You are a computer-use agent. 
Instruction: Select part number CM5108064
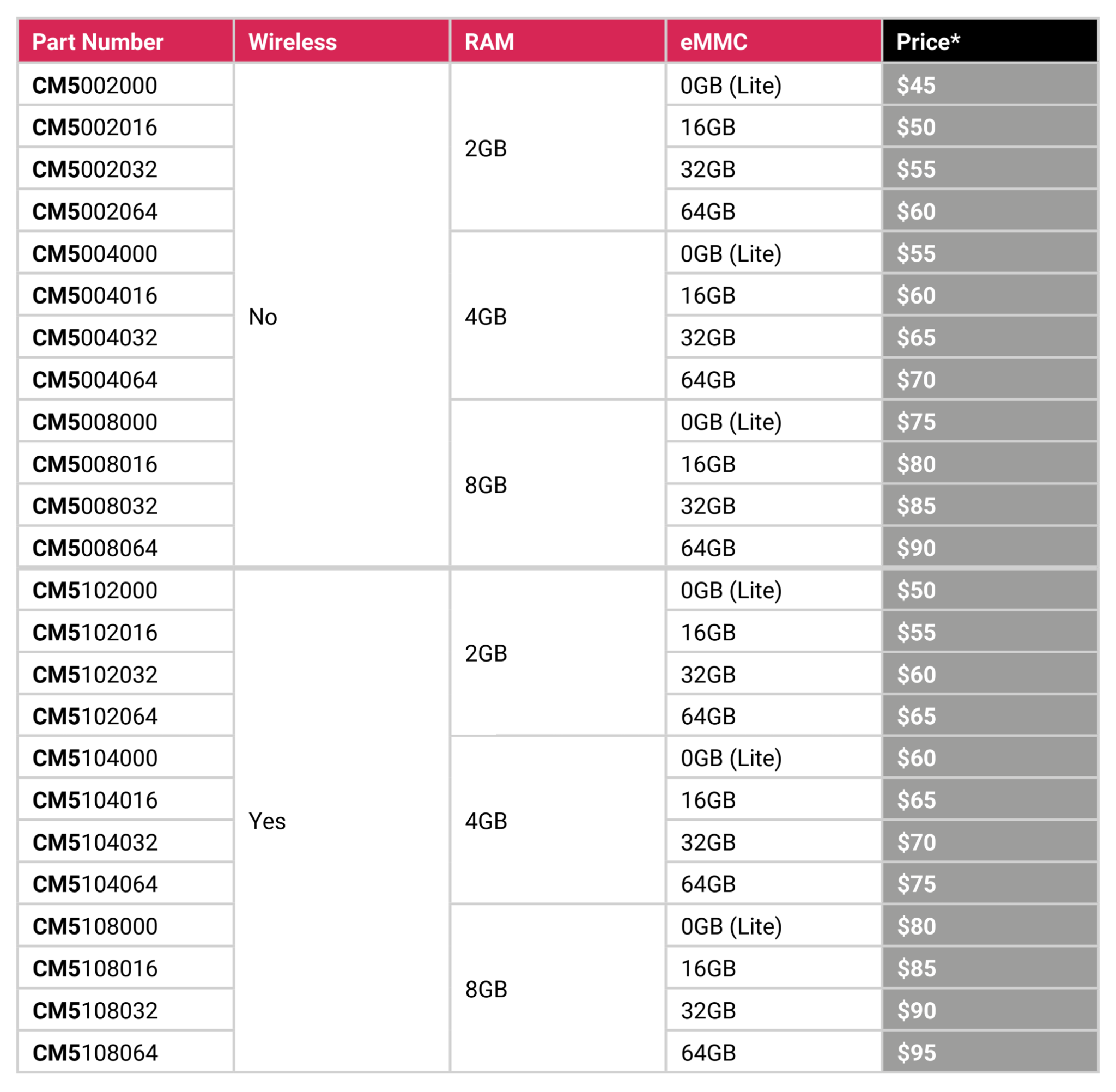pyautogui.click(x=95, y=1052)
